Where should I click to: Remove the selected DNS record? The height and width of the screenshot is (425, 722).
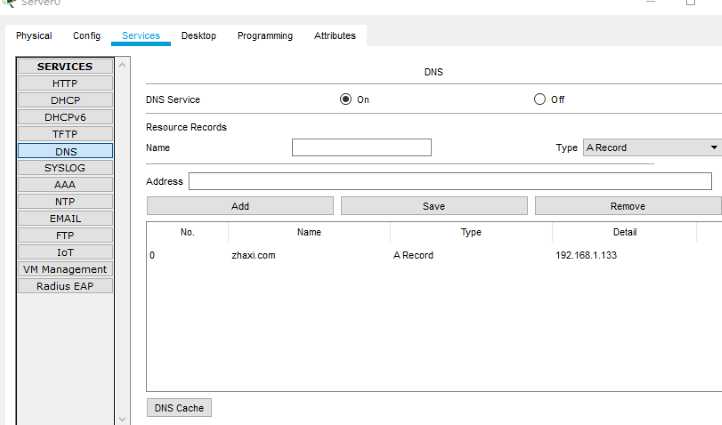627,206
